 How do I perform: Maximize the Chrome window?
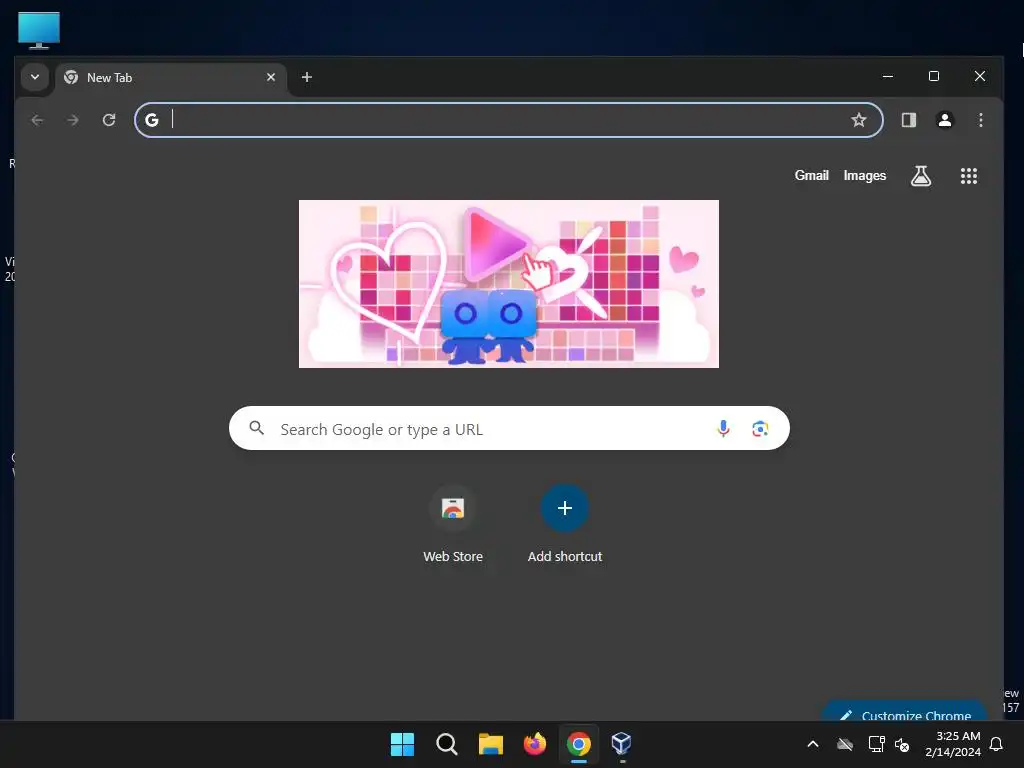pos(934,76)
